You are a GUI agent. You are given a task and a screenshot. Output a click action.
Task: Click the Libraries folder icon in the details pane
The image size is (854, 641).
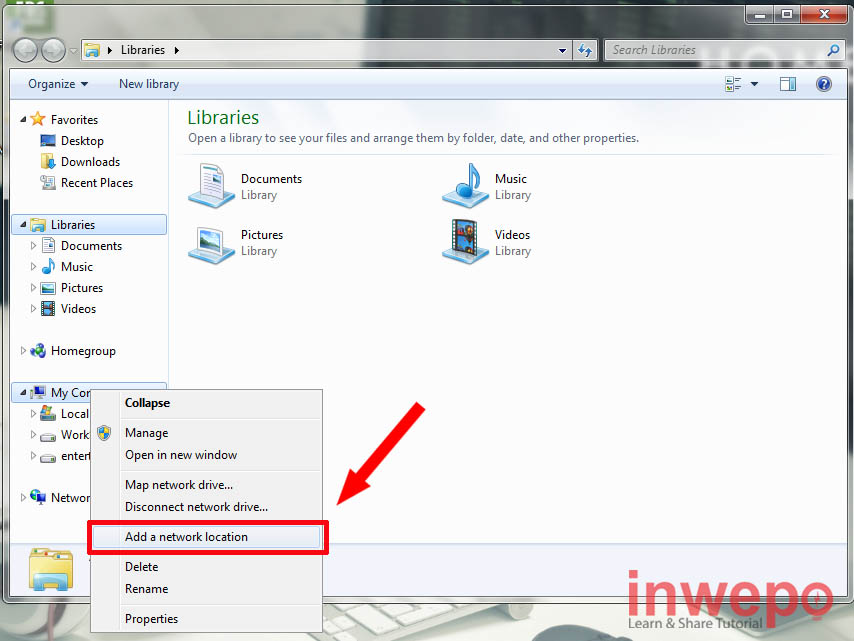[x=51, y=569]
